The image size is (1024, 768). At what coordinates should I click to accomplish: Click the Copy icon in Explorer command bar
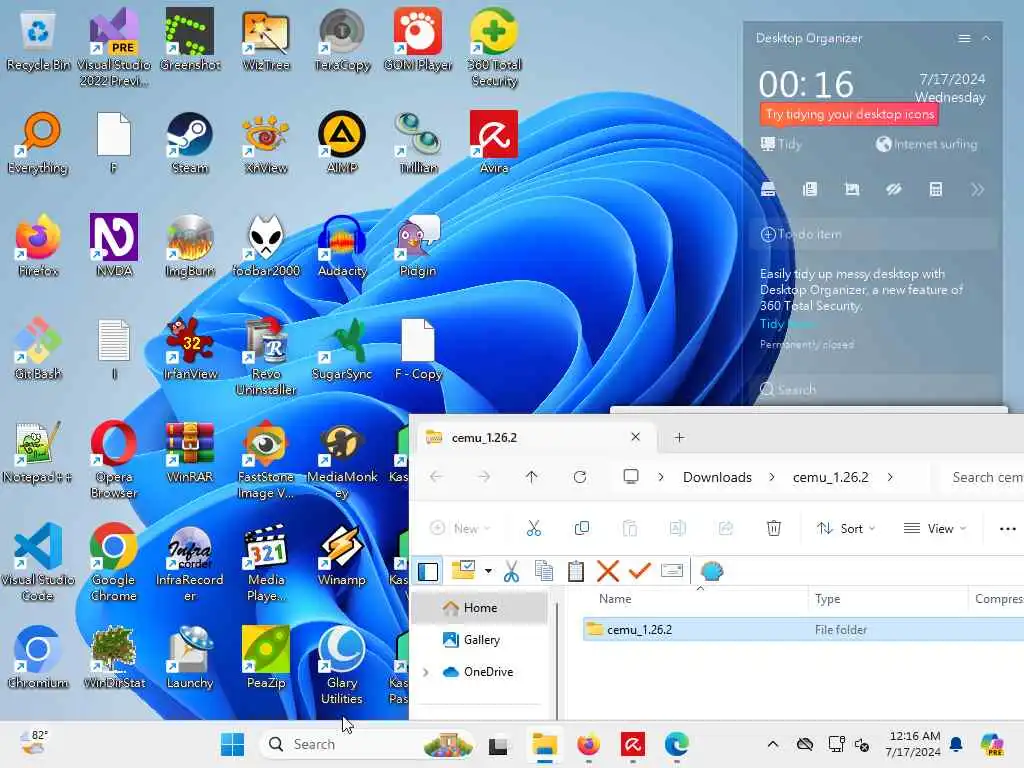click(581, 528)
